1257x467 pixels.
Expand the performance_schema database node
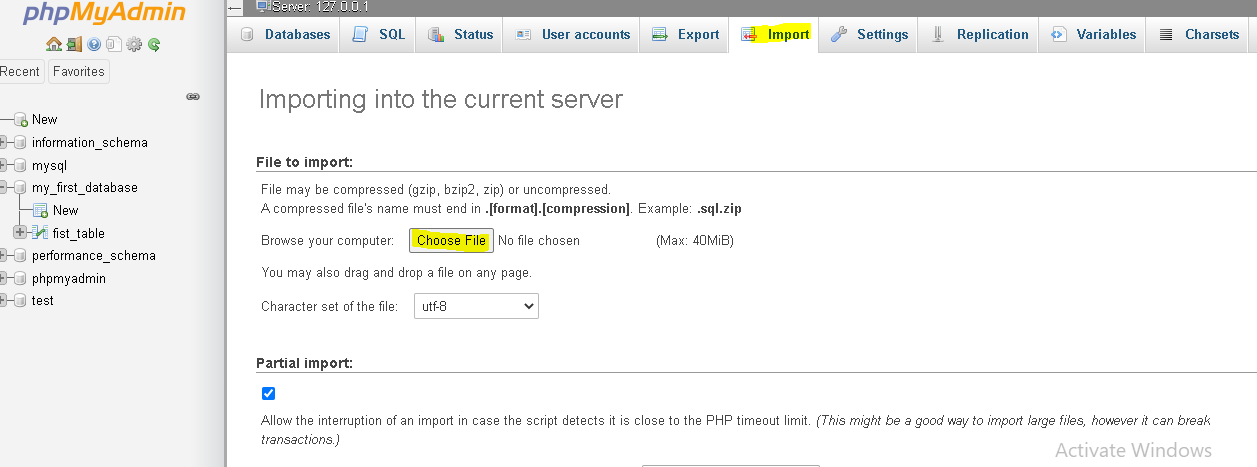[x=4, y=255]
